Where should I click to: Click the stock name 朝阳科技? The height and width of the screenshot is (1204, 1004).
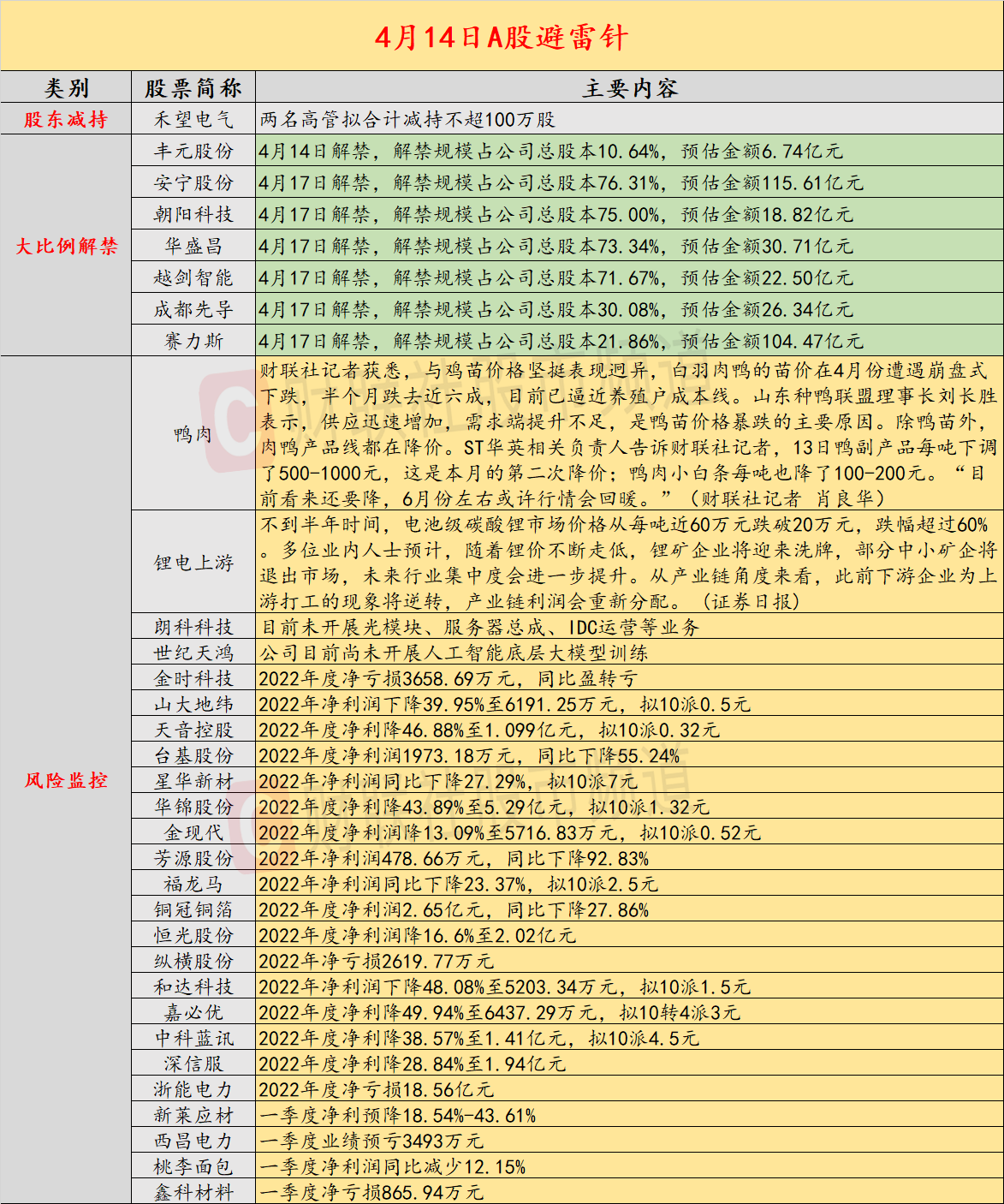[x=193, y=215]
